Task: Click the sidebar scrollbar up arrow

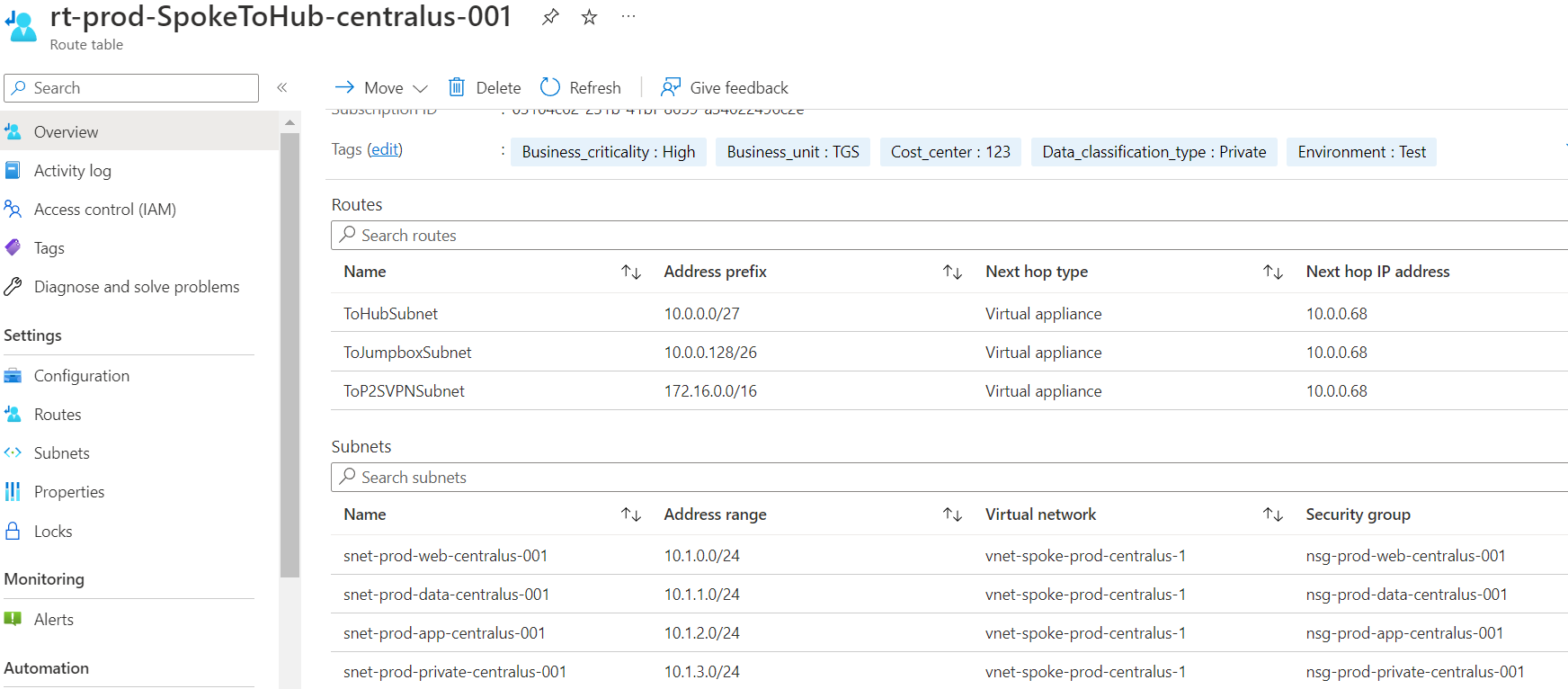Action: point(290,122)
